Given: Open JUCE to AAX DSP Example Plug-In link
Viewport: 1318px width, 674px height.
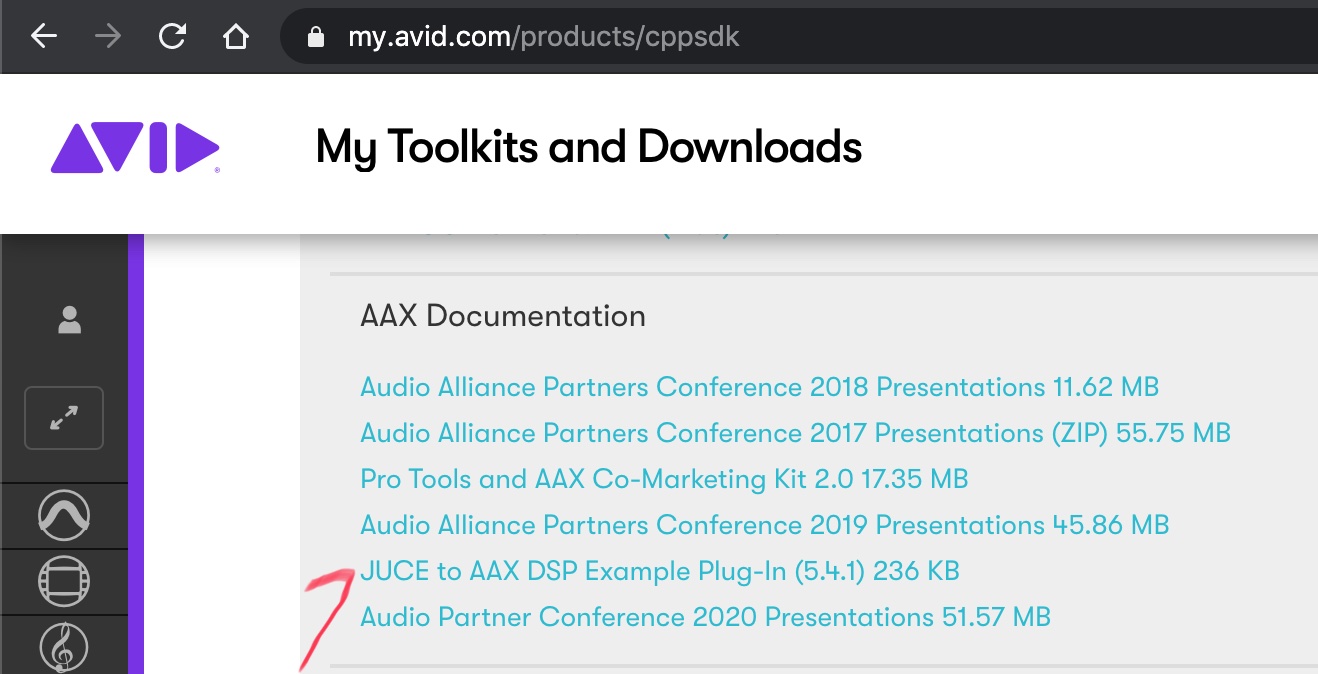Looking at the screenshot, I should tap(659, 571).
